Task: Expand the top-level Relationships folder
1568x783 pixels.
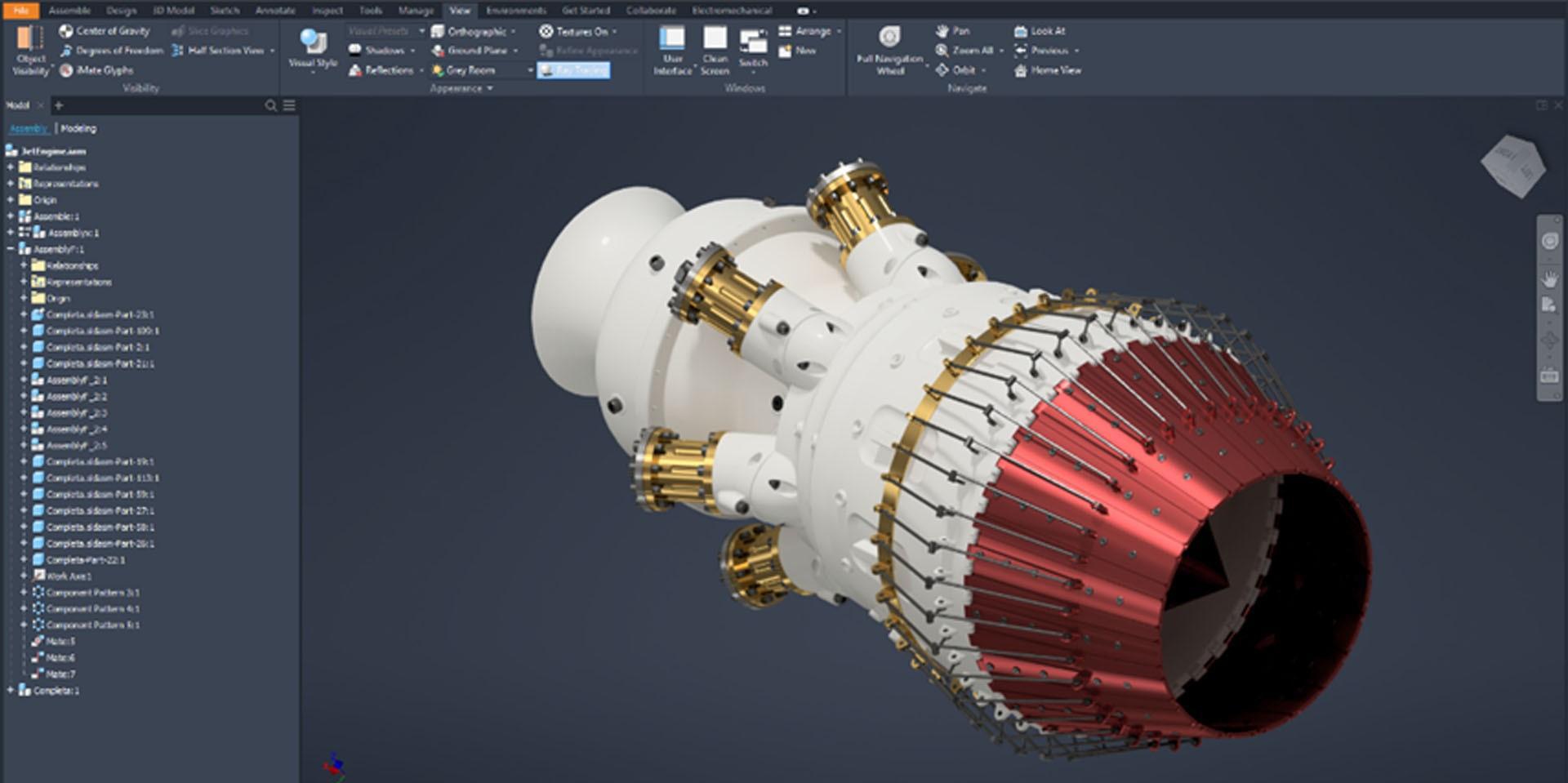Action: pos(11,167)
